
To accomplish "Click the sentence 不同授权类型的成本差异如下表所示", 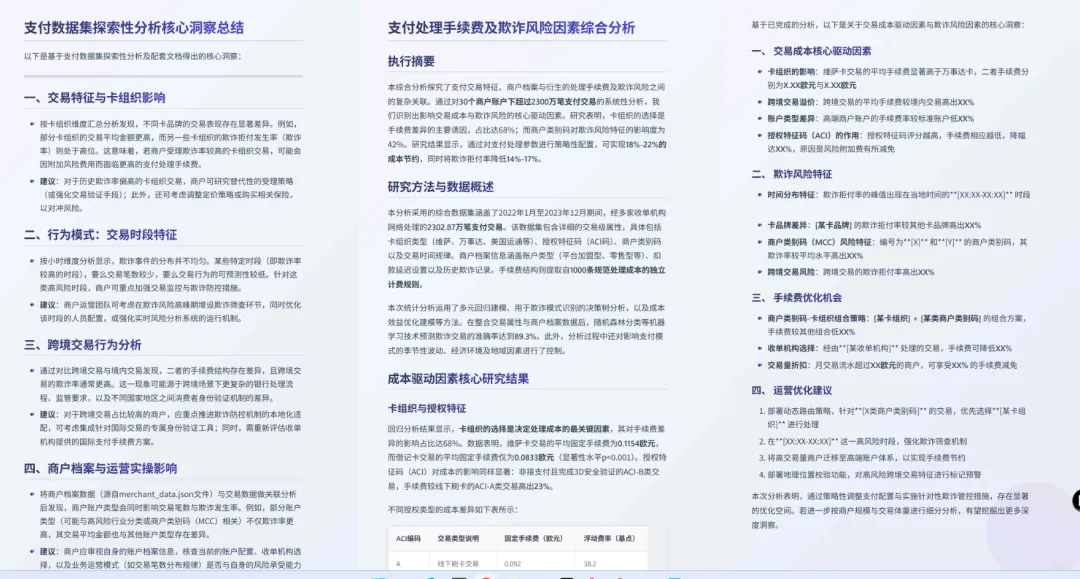I will [x=453, y=509].
